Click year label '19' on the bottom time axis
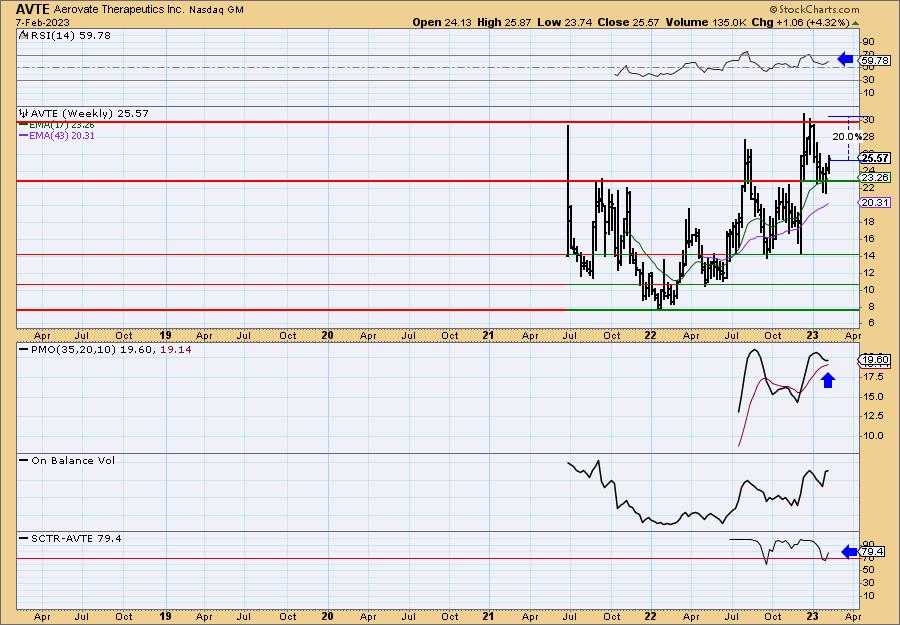Image resolution: width=900 pixels, height=625 pixels. (165, 616)
